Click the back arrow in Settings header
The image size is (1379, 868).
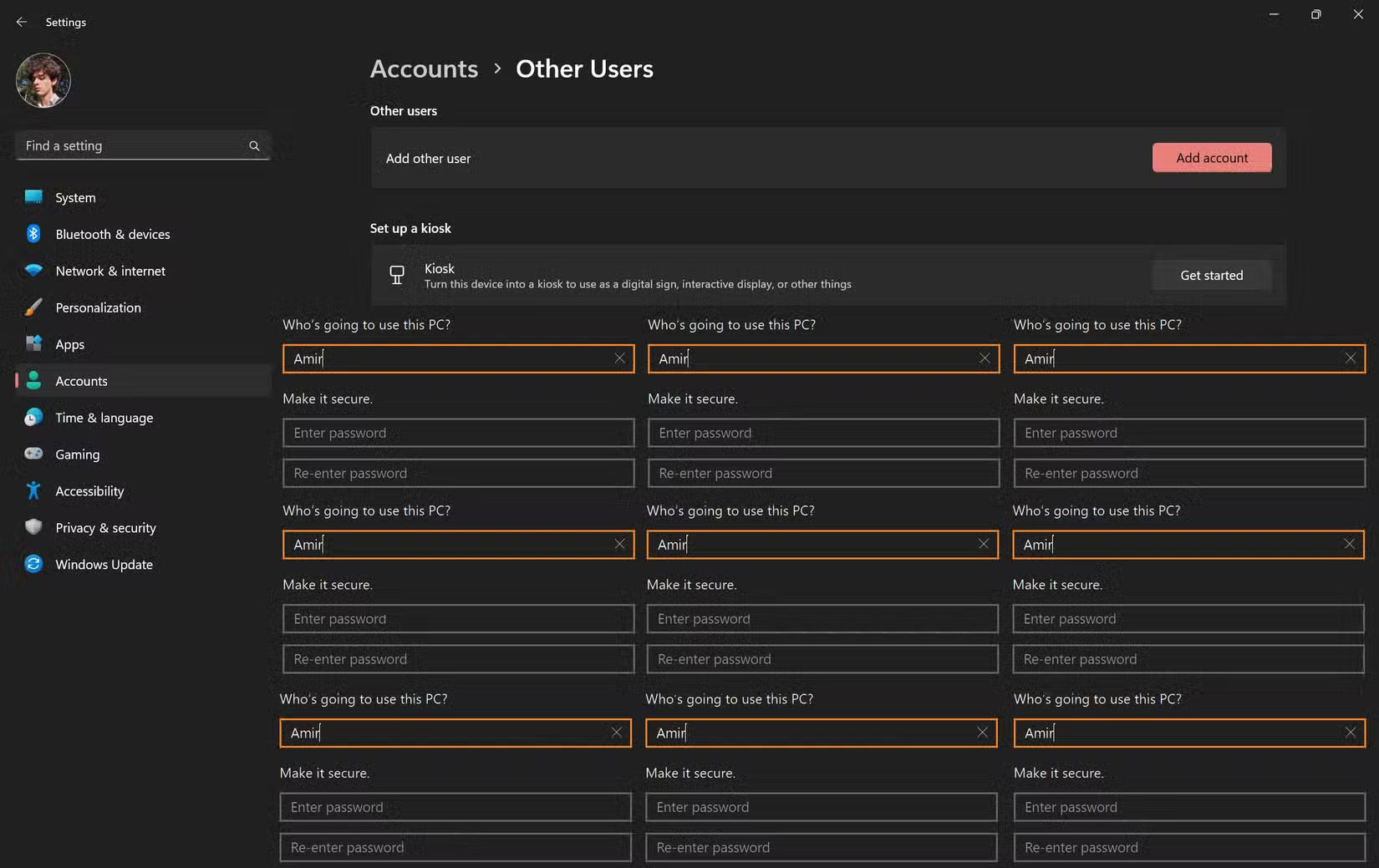tap(22, 22)
